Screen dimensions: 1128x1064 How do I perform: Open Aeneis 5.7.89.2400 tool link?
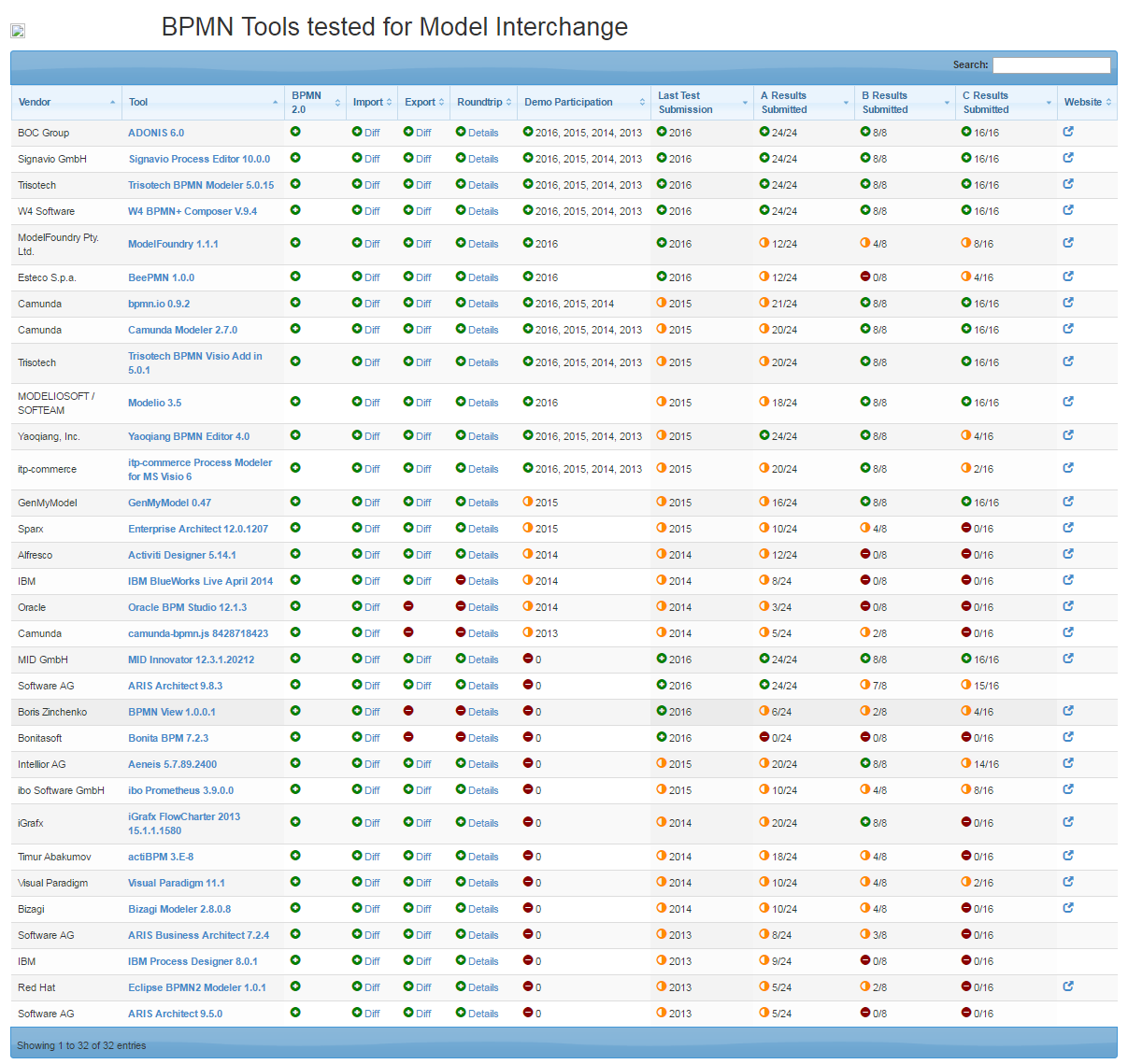(x=172, y=764)
